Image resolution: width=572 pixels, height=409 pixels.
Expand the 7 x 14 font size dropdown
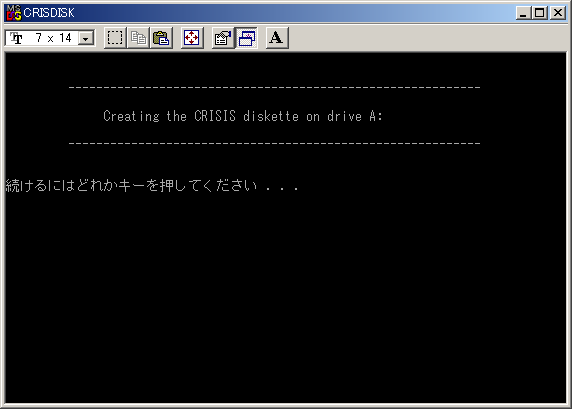[x=86, y=38]
